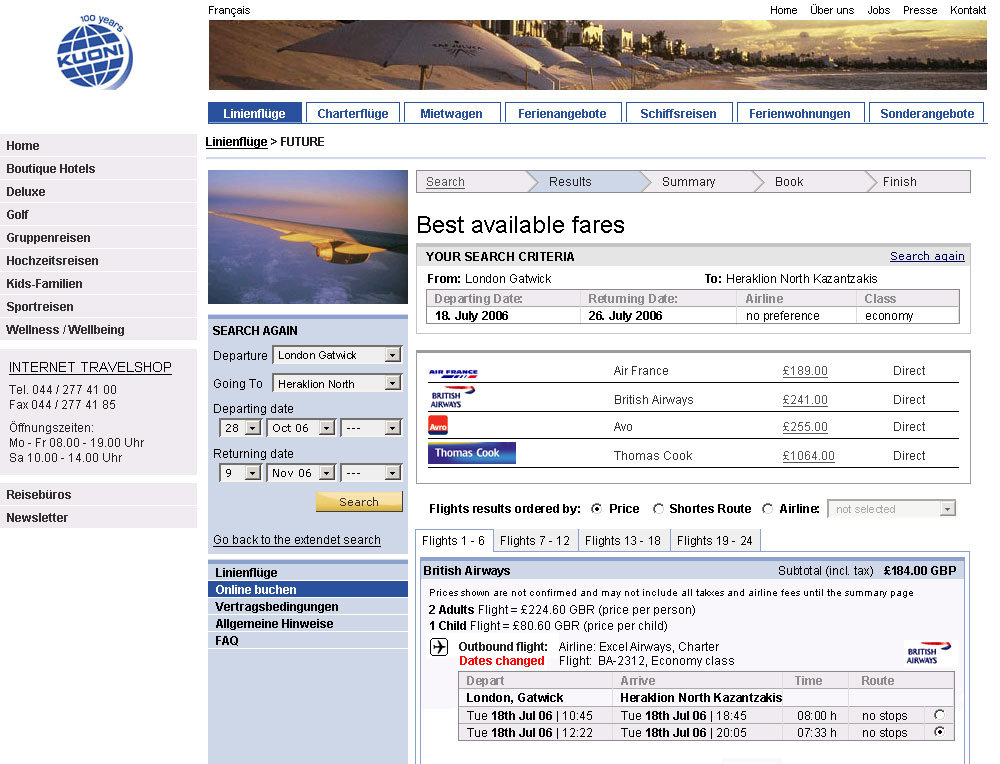
Task: Go back to the extendet search
Action: pyautogui.click(x=297, y=539)
